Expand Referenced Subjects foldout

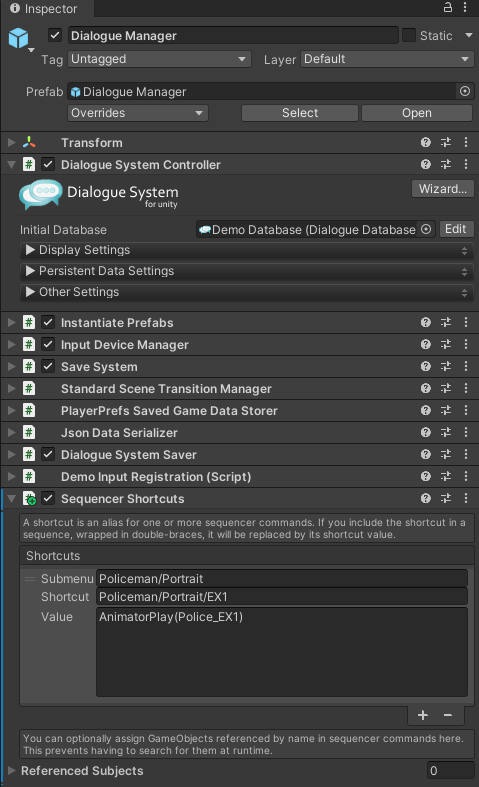coord(12,770)
